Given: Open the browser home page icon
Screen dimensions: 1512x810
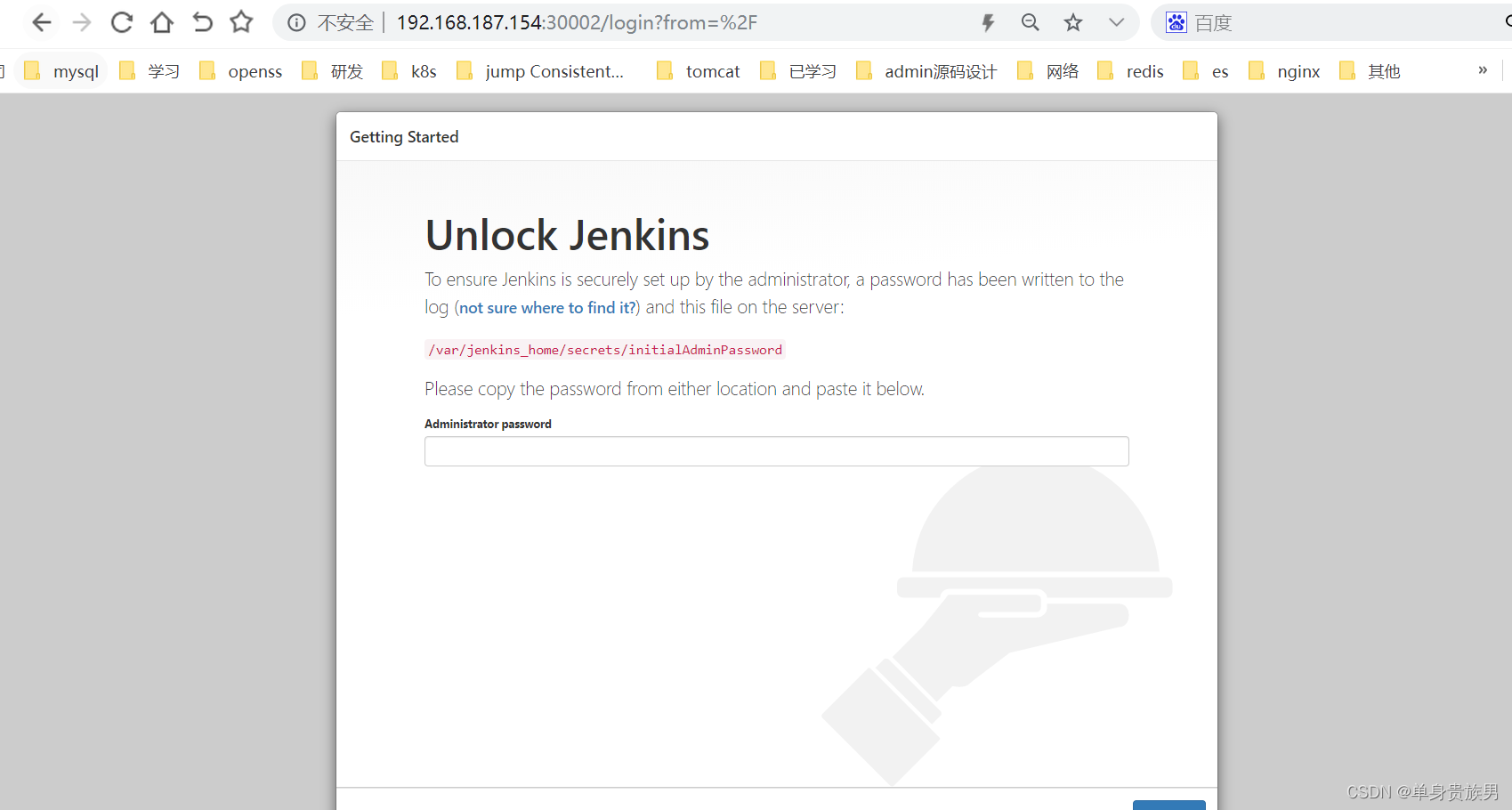Looking at the screenshot, I should tap(162, 22).
